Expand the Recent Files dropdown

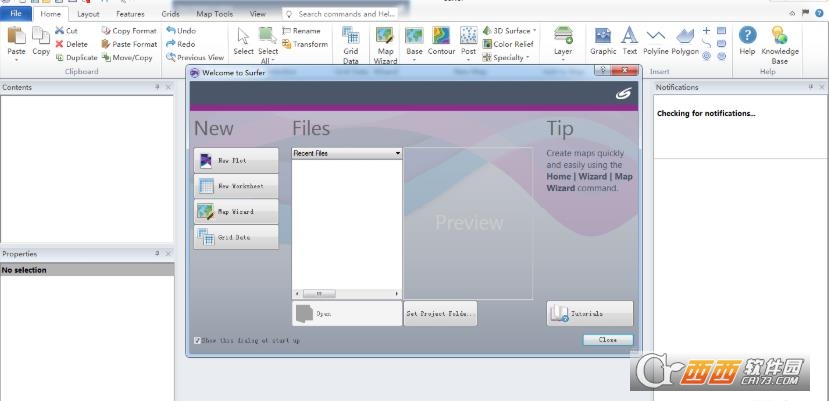coord(398,153)
